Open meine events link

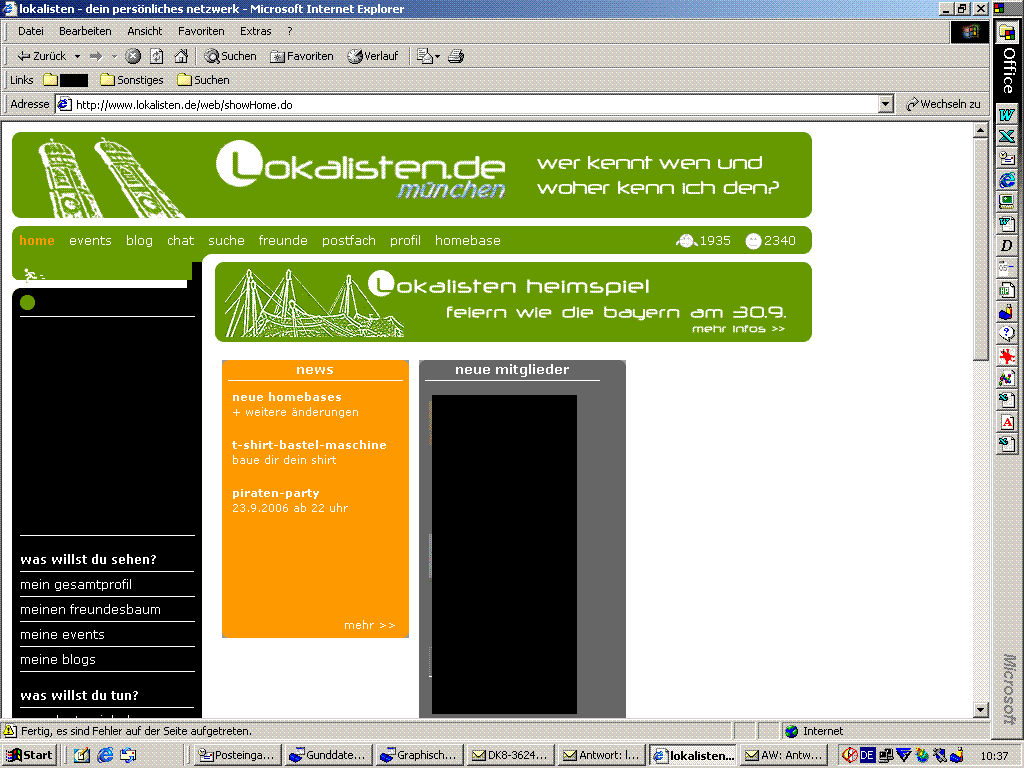click(x=62, y=634)
